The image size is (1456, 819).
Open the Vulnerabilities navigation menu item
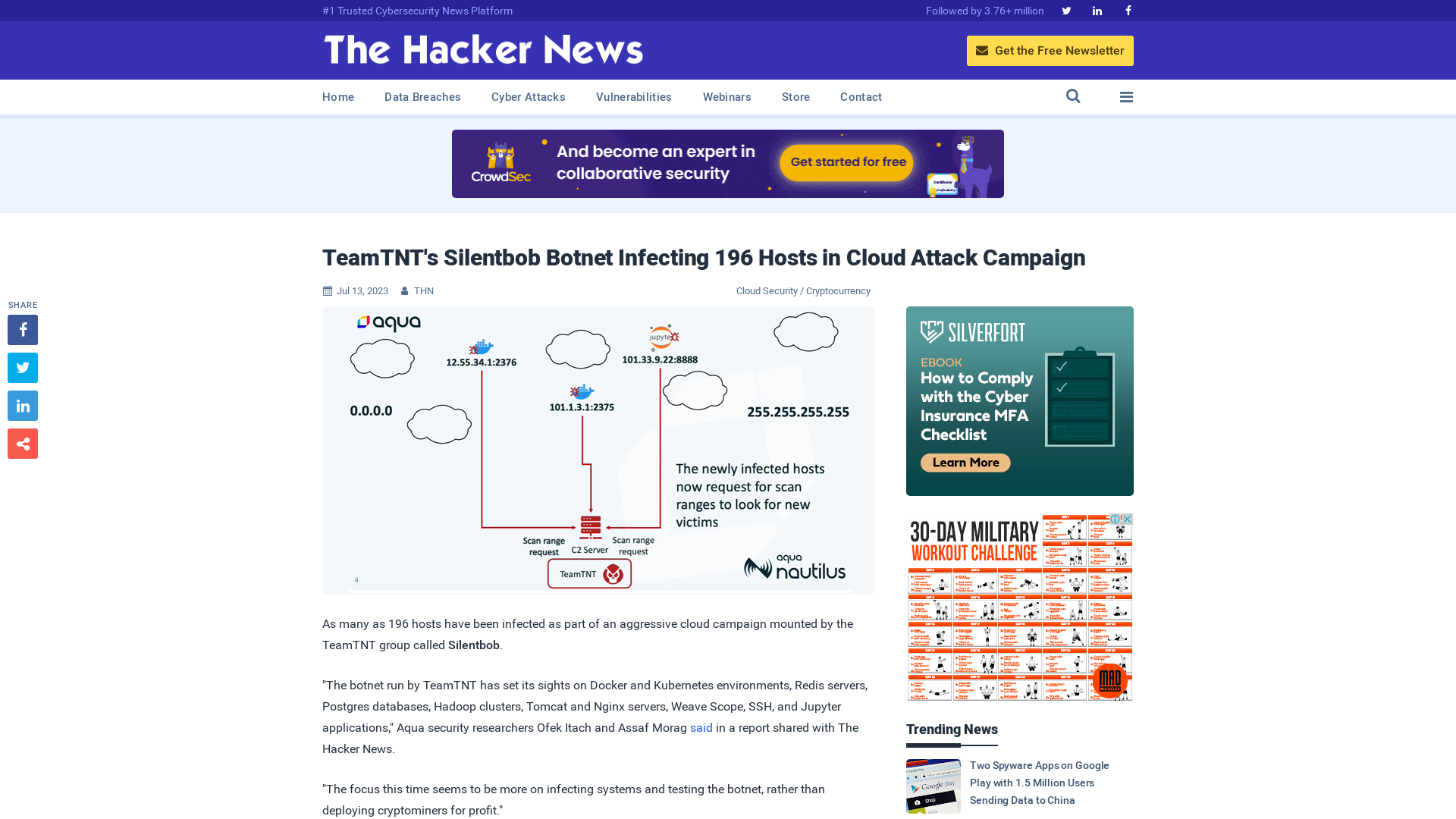(x=634, y=97)
